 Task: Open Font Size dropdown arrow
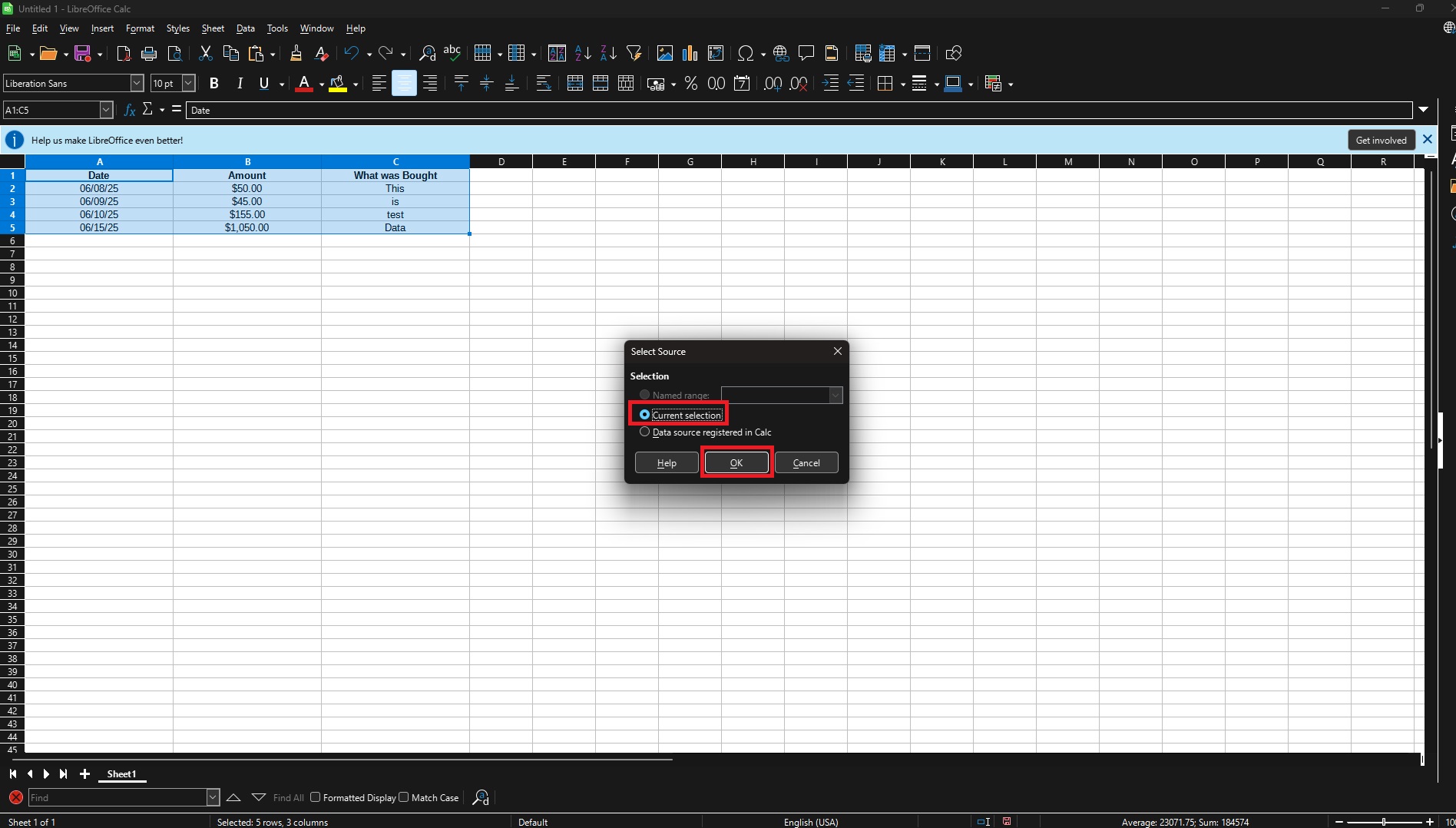click(x=188, y=83)
